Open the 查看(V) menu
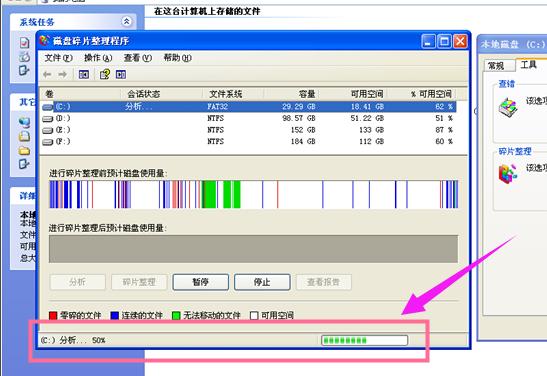 138,58
